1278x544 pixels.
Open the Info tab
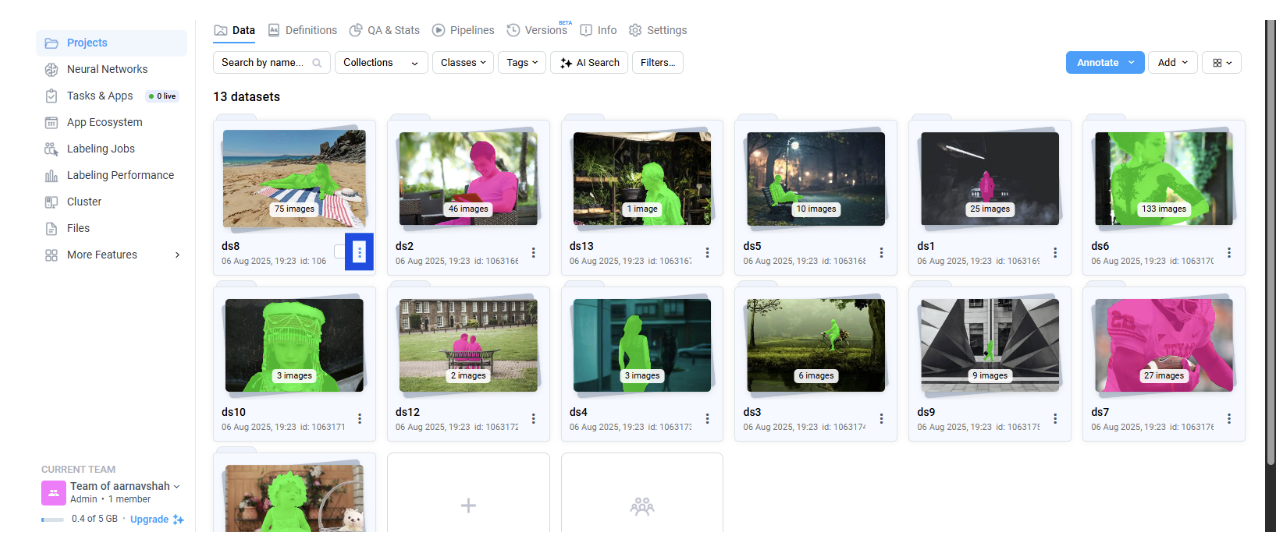pos(598,31)
